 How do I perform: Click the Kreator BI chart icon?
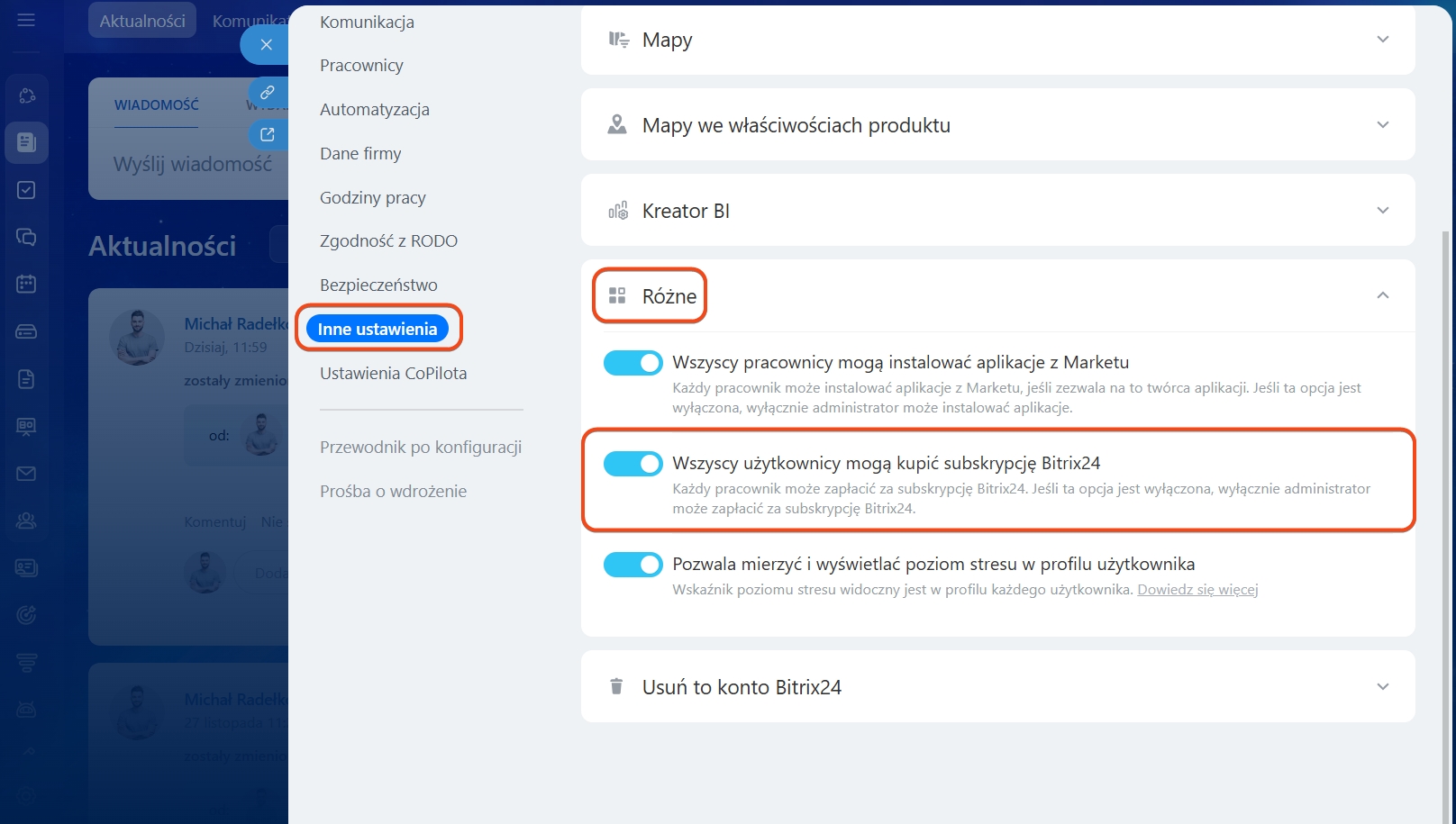618,211
